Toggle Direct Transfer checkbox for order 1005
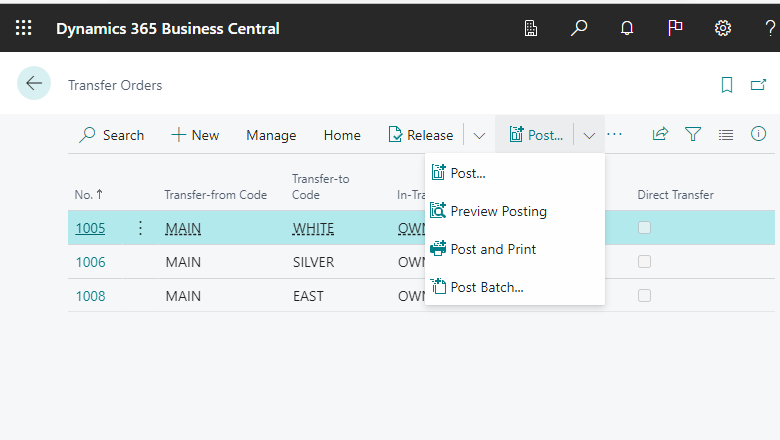780x440 pixels. [645, 228]
